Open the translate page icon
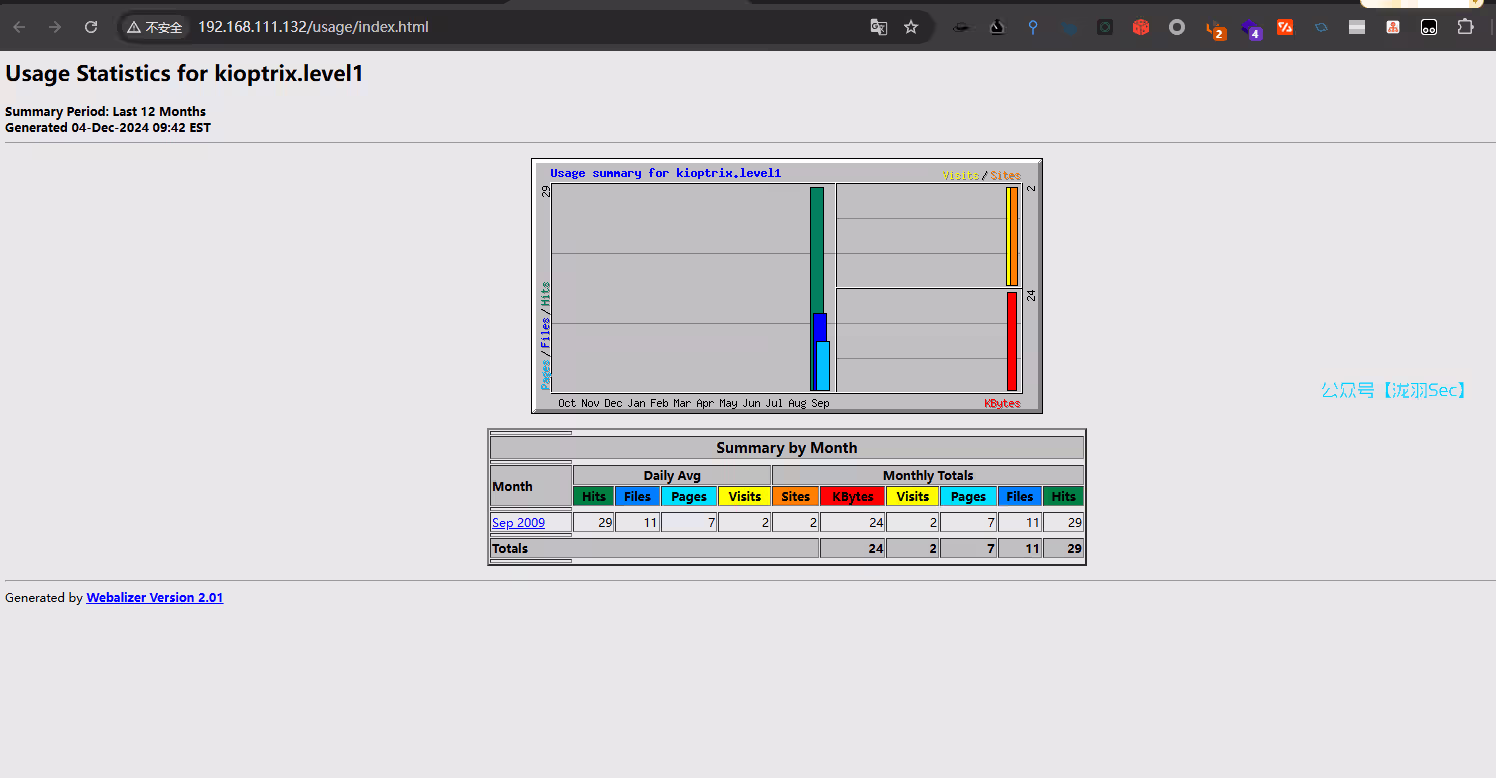This screenshot has height=778, width=1496. 878,27
